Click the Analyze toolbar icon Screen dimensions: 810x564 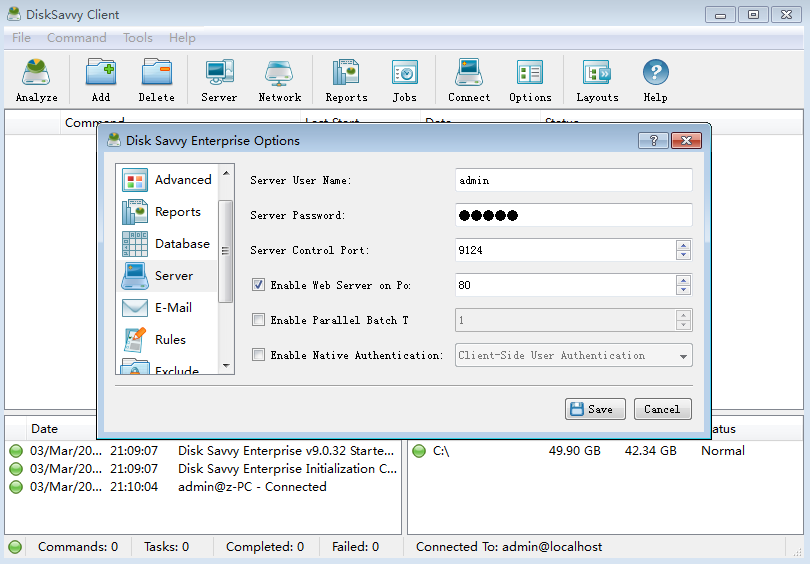(x=36, y=80)
